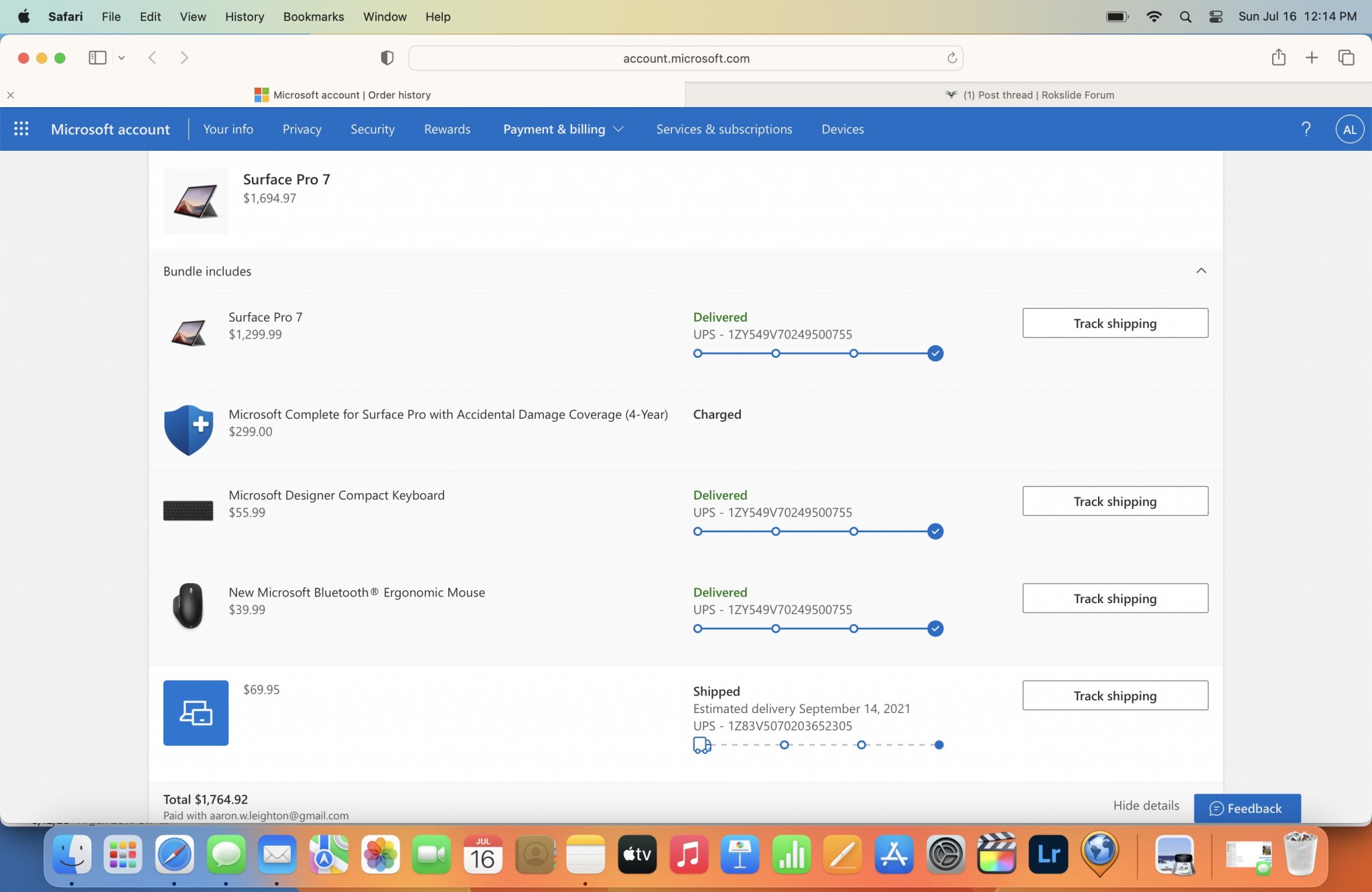
Task: Open a new tab with plus icon
Action: (x=1312, y=58)
